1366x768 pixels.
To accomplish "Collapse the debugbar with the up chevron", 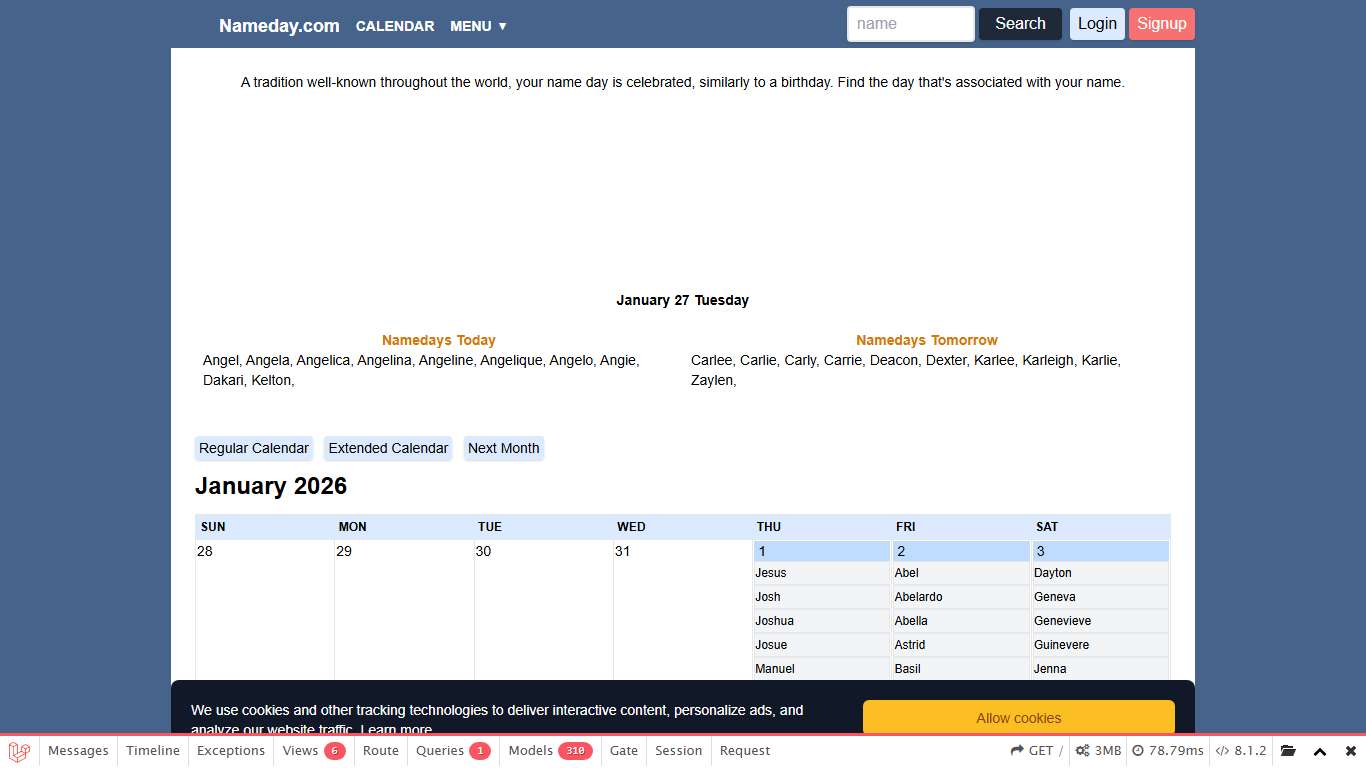I will click(1320, 751).
